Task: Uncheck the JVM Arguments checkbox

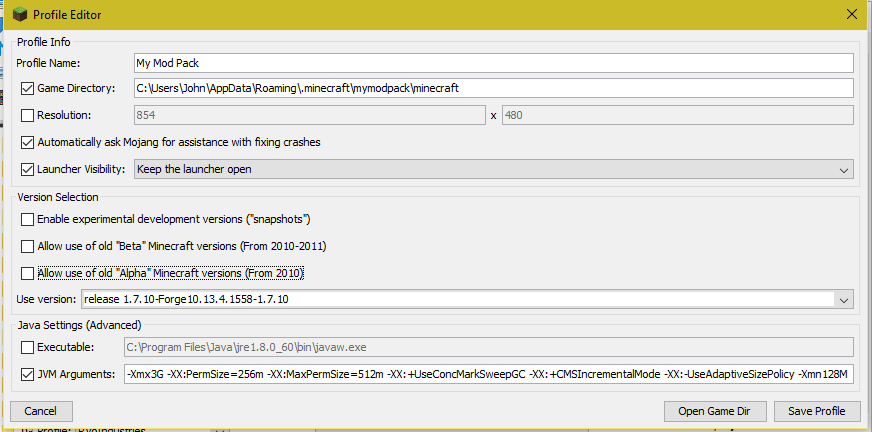Action: (27, 375)
